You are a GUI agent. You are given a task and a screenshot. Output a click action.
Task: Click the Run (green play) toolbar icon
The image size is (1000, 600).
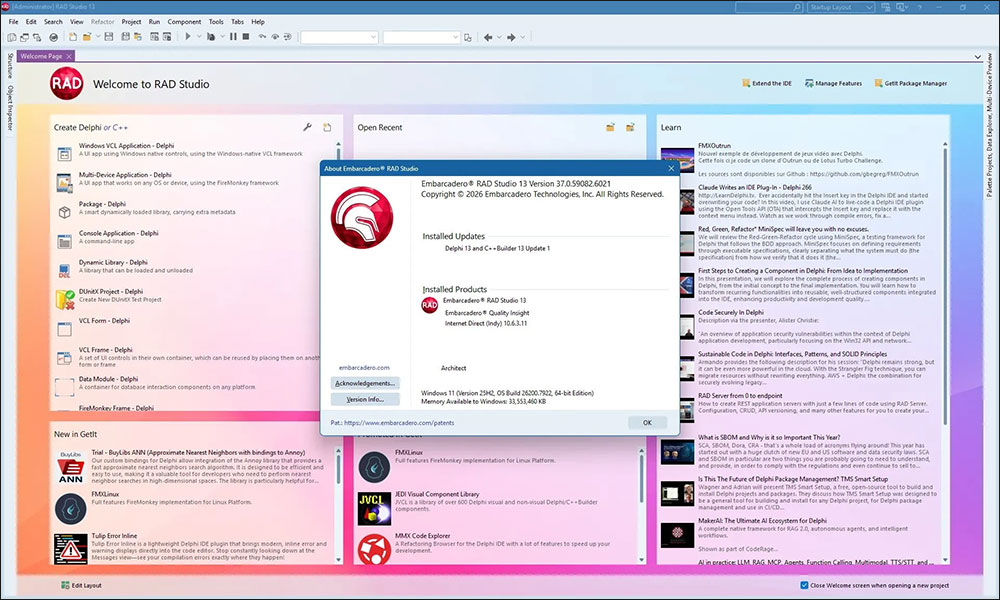pyautogui.click(x=187, y=37)
